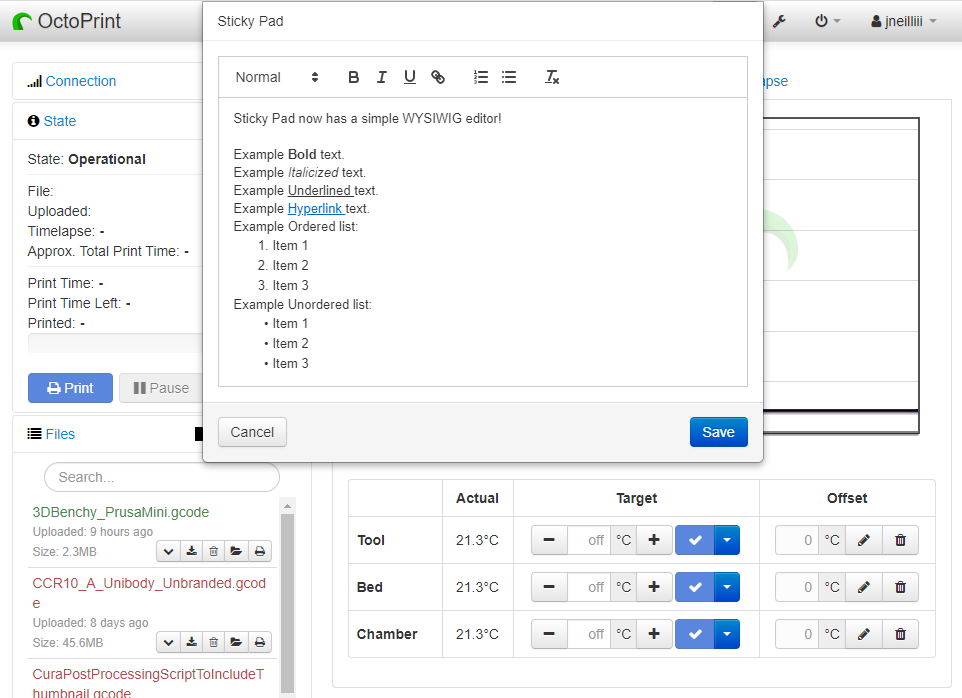Edit Chamber offset with pencil icon
Image resolution: width=962 pixels, height=698 pixels.
tap(864, 634)
